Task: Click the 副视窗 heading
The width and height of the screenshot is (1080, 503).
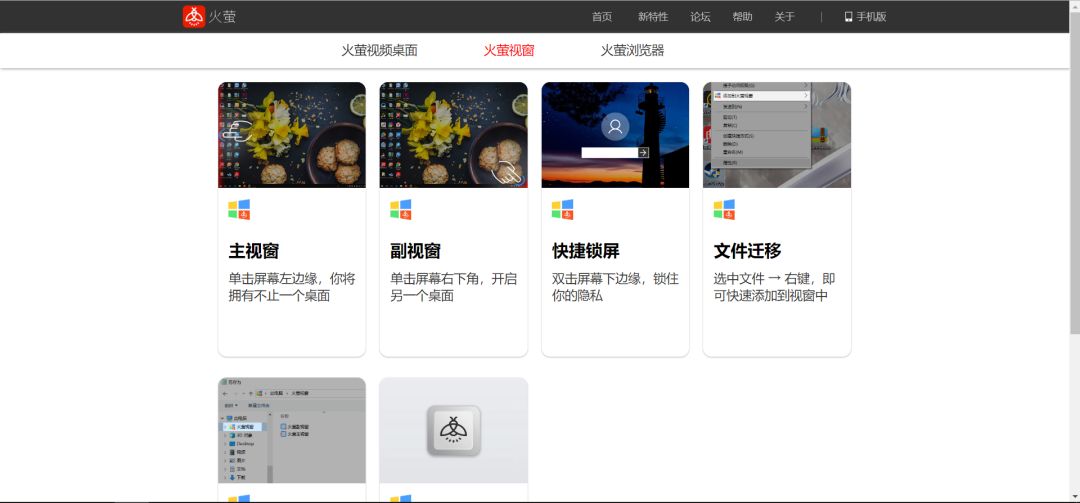Action: 415,251
